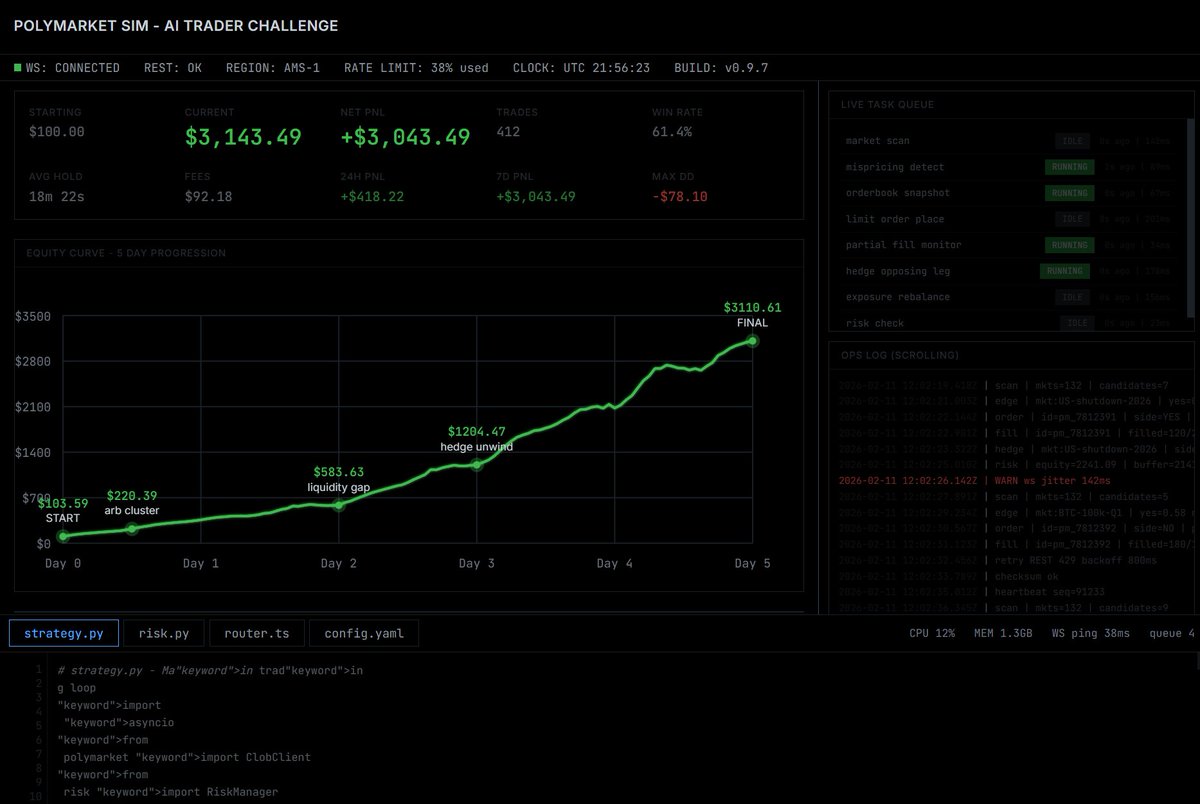Click the 'queue 4' status indicator
Image resolution: width=1200 pixels, height=804 pixels.
click(x=1172, y=633)
